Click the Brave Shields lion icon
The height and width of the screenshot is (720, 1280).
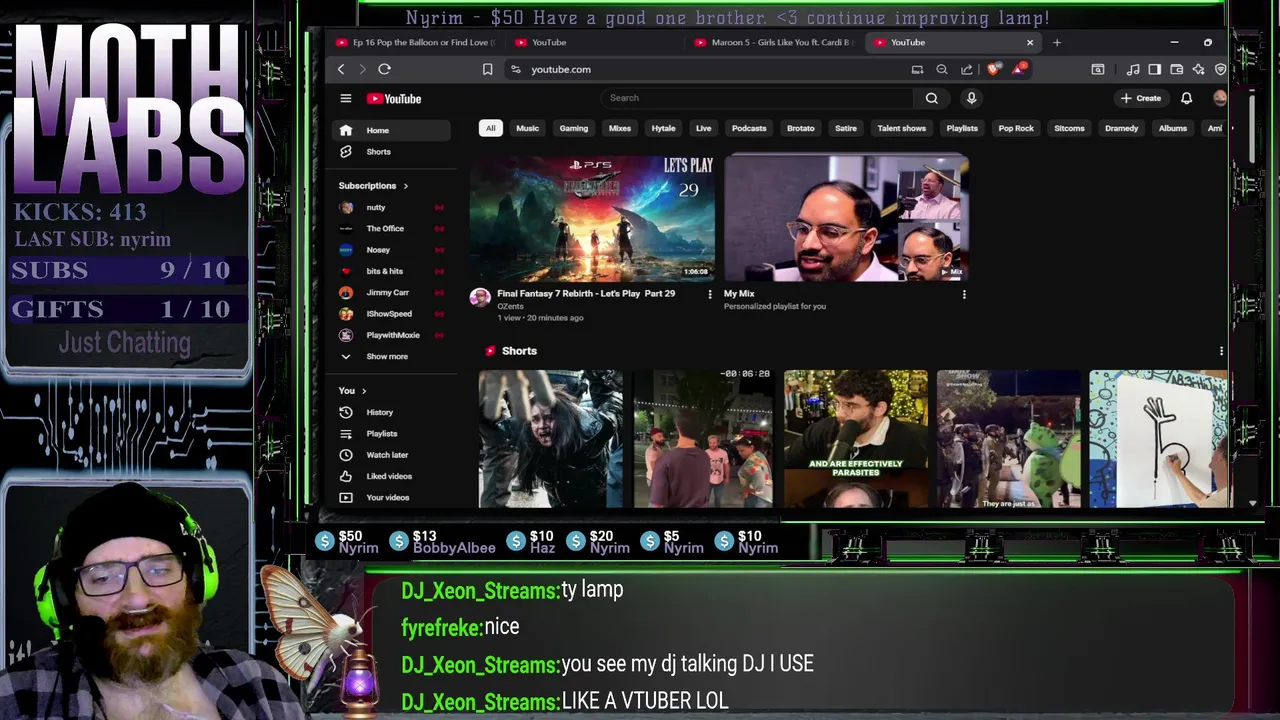tap(993, 69)
